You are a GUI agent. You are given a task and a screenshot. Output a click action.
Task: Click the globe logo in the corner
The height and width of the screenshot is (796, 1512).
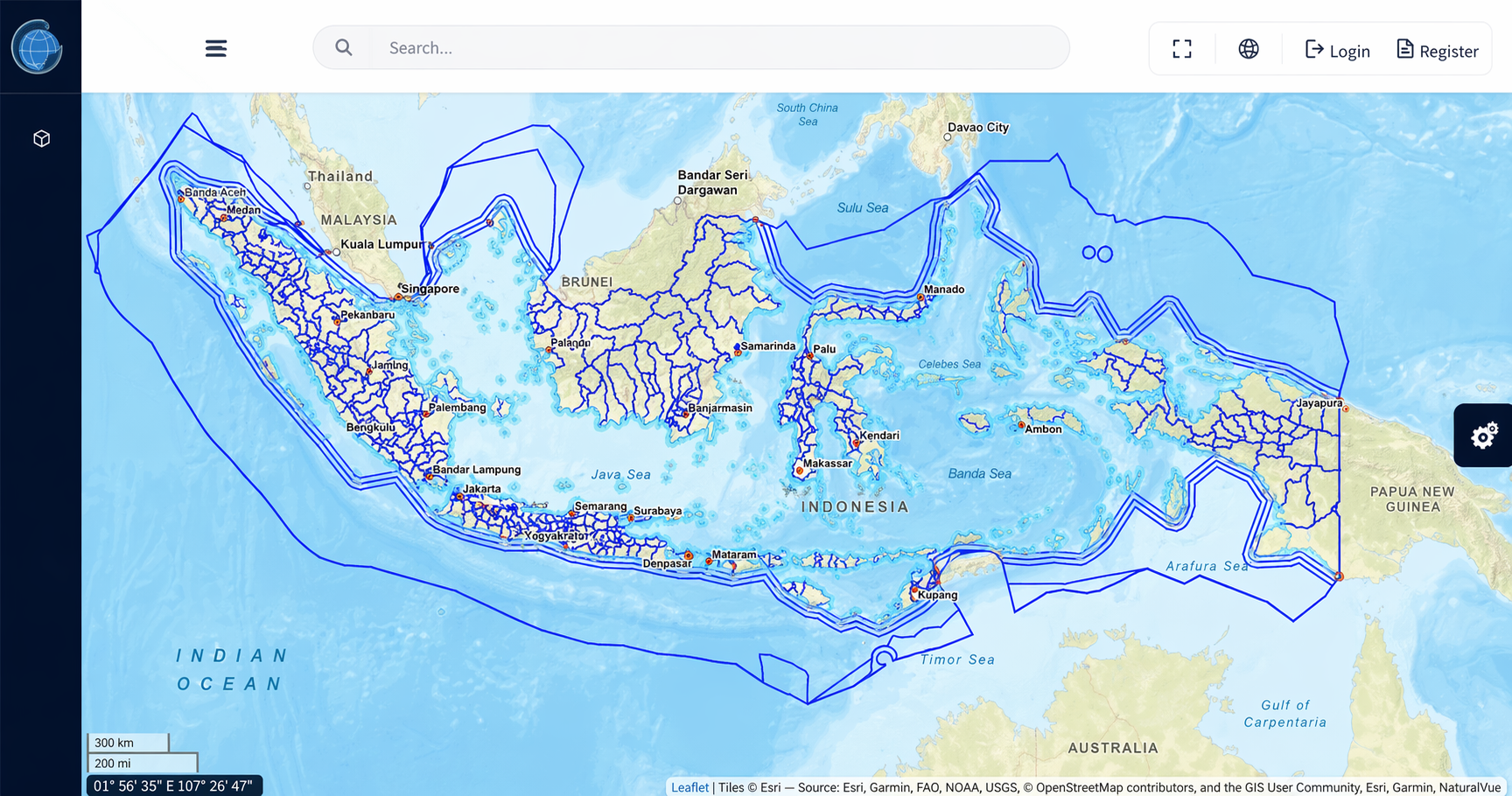tap(37, 47)
